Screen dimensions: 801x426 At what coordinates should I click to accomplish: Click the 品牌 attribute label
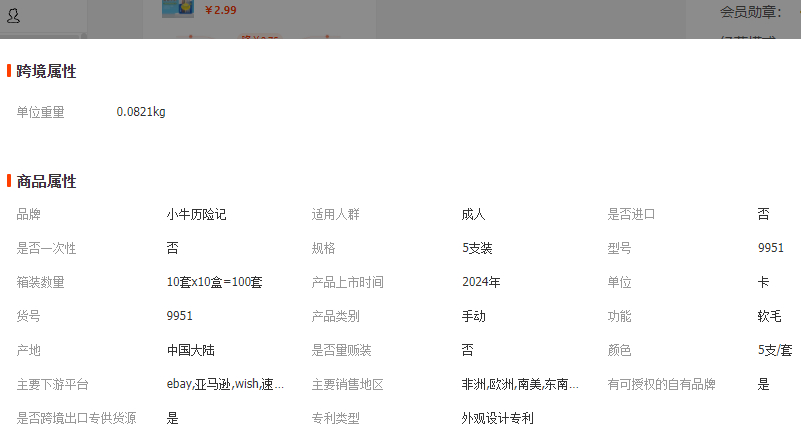point(29,214)
